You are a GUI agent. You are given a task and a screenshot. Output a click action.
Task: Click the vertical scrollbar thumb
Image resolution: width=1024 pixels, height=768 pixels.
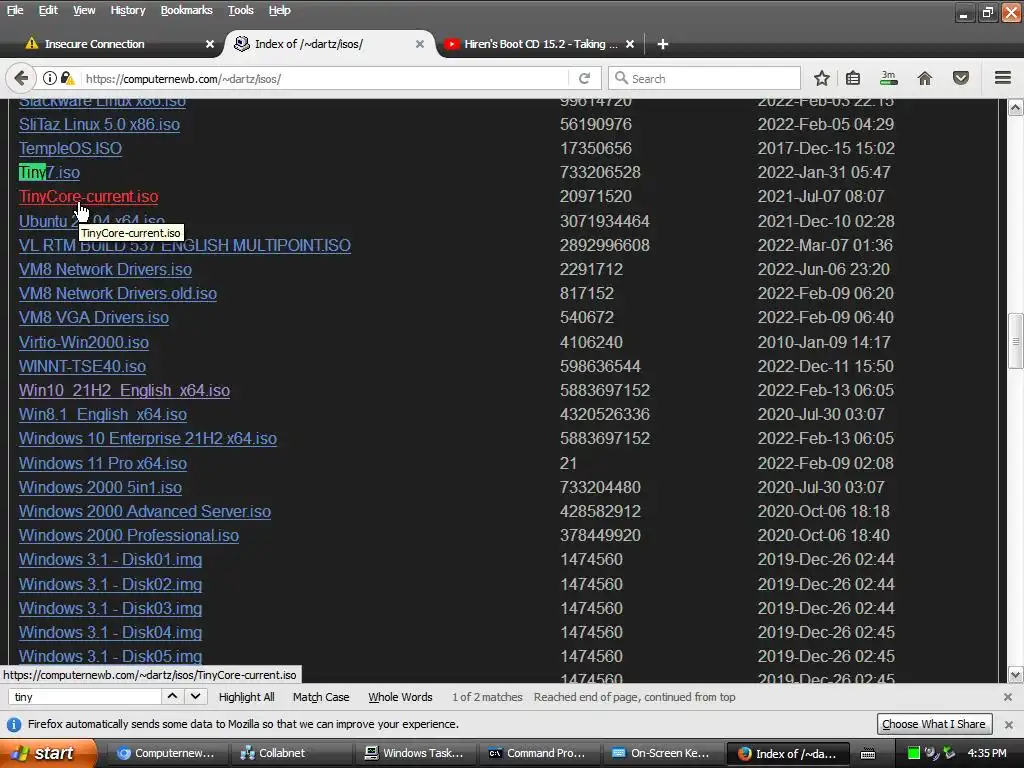point(1016,341)
